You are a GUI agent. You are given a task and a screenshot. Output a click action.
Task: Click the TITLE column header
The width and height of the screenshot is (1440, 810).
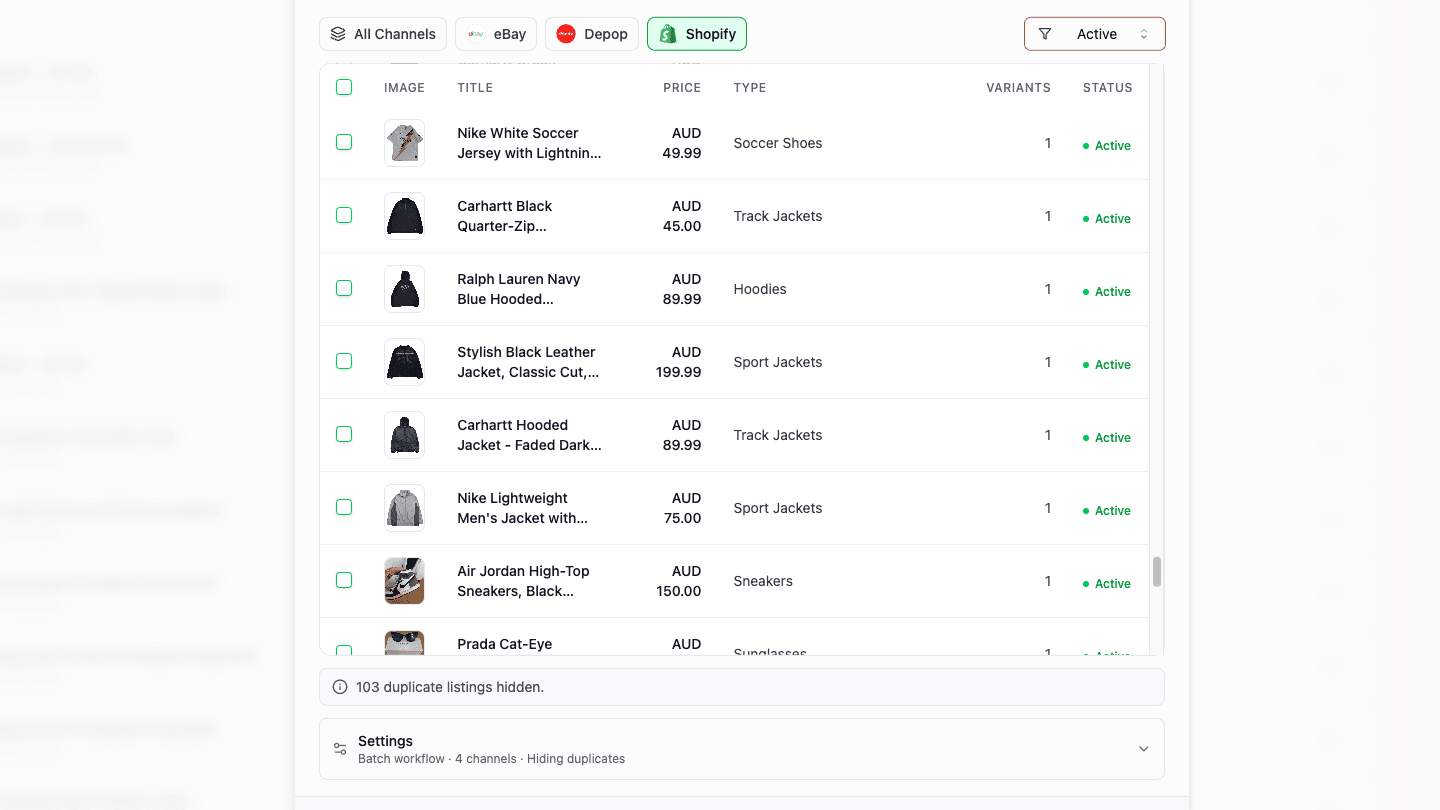(475, 88)
